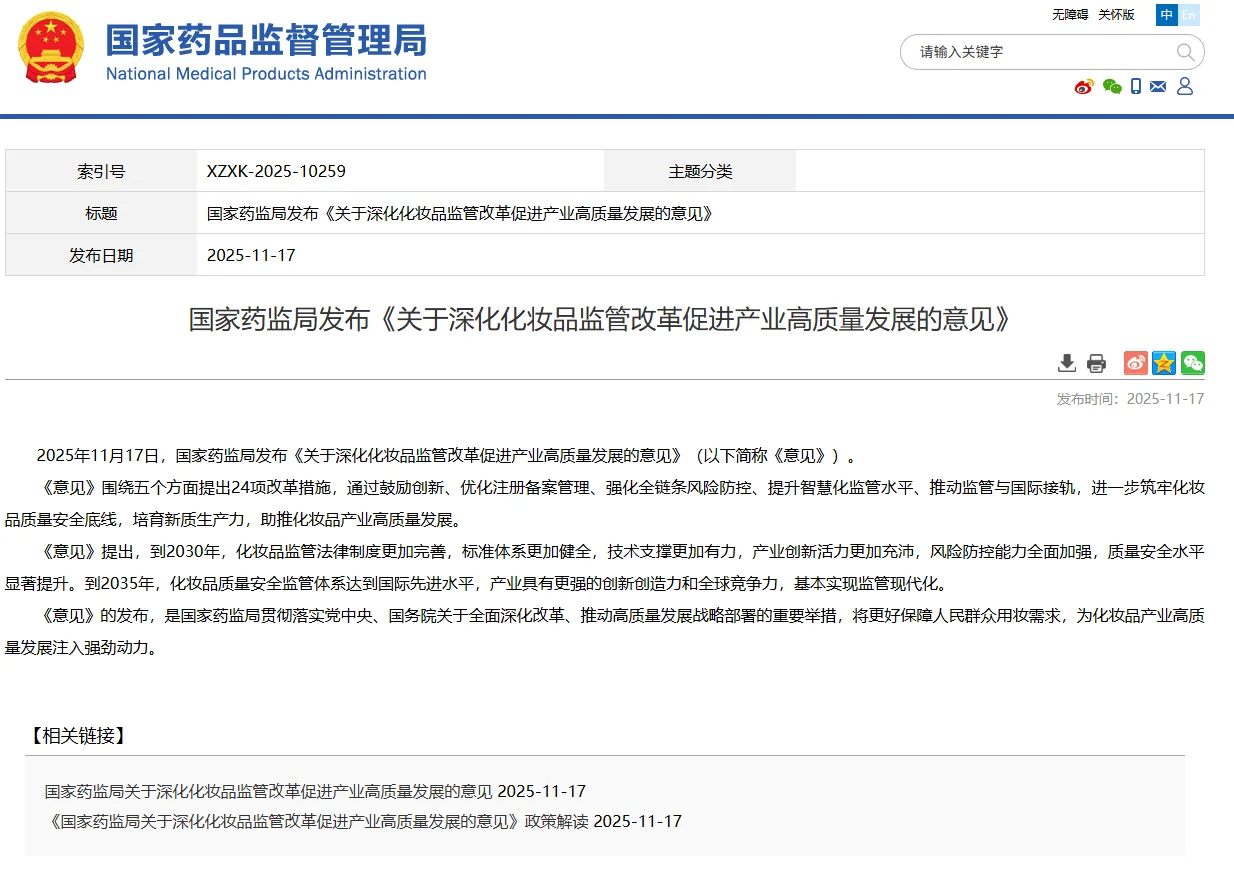Click the search magnifier icon
Screen dimensions: 1234x882
coord(1184,52)
